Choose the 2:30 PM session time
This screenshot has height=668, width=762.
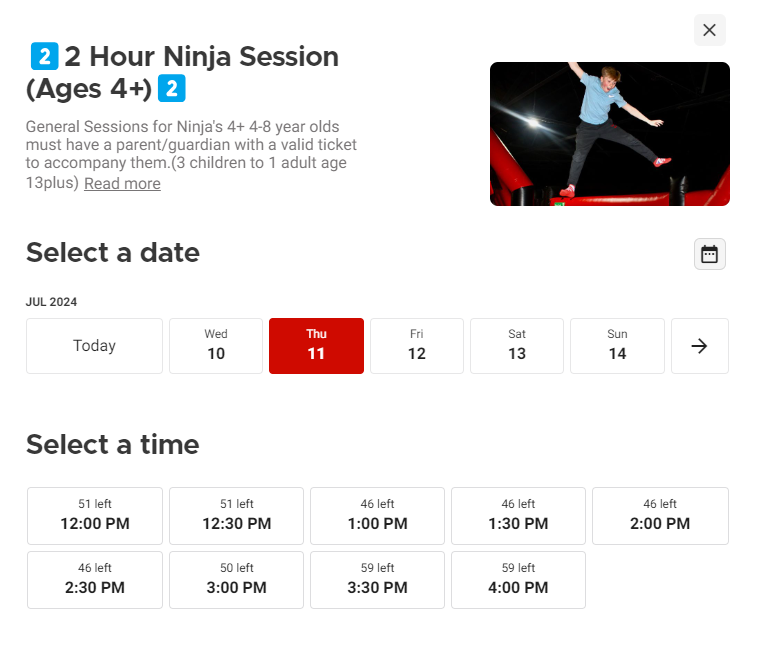tap(95, 580)
